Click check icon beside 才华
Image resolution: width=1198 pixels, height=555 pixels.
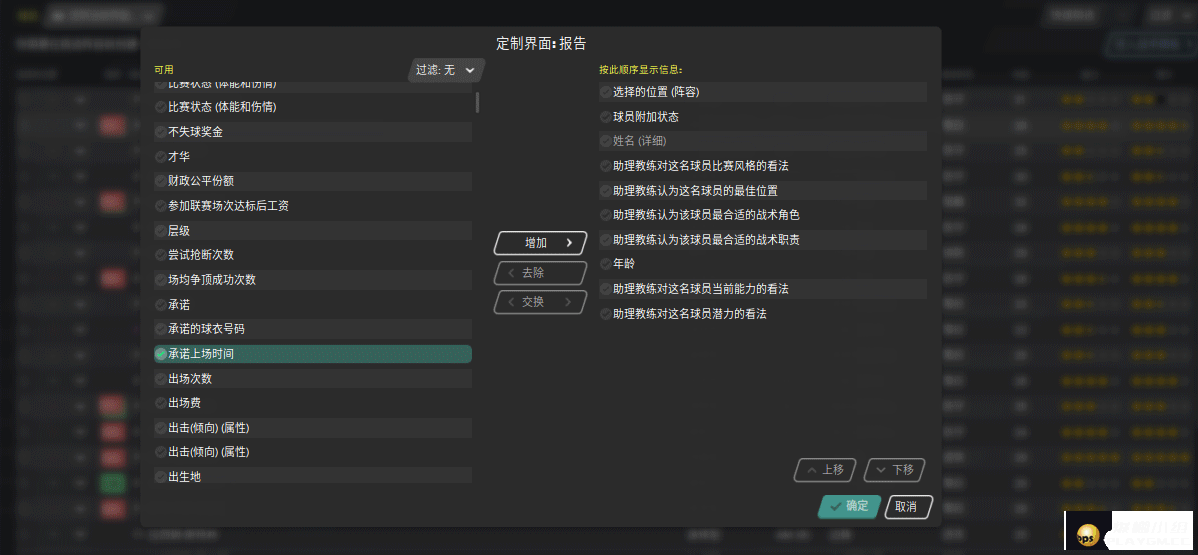(x=160, y=157)
